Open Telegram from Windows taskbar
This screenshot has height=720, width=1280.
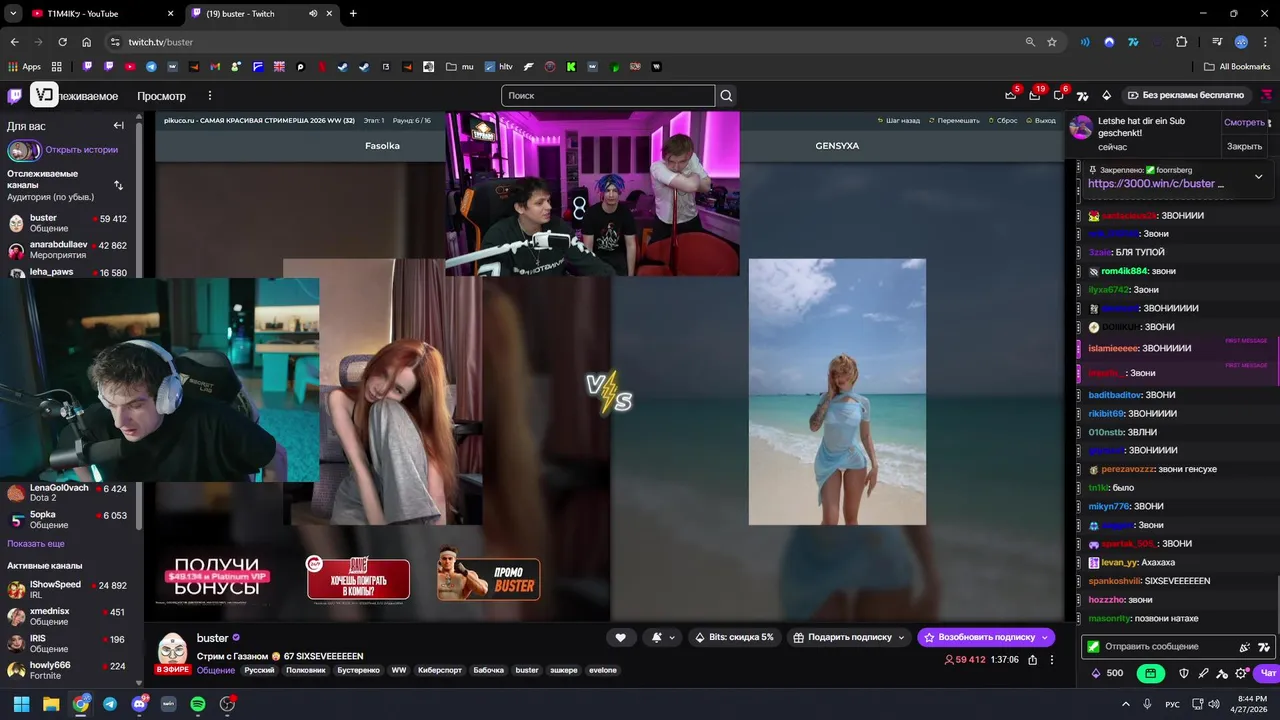click(x=110, y=704)
